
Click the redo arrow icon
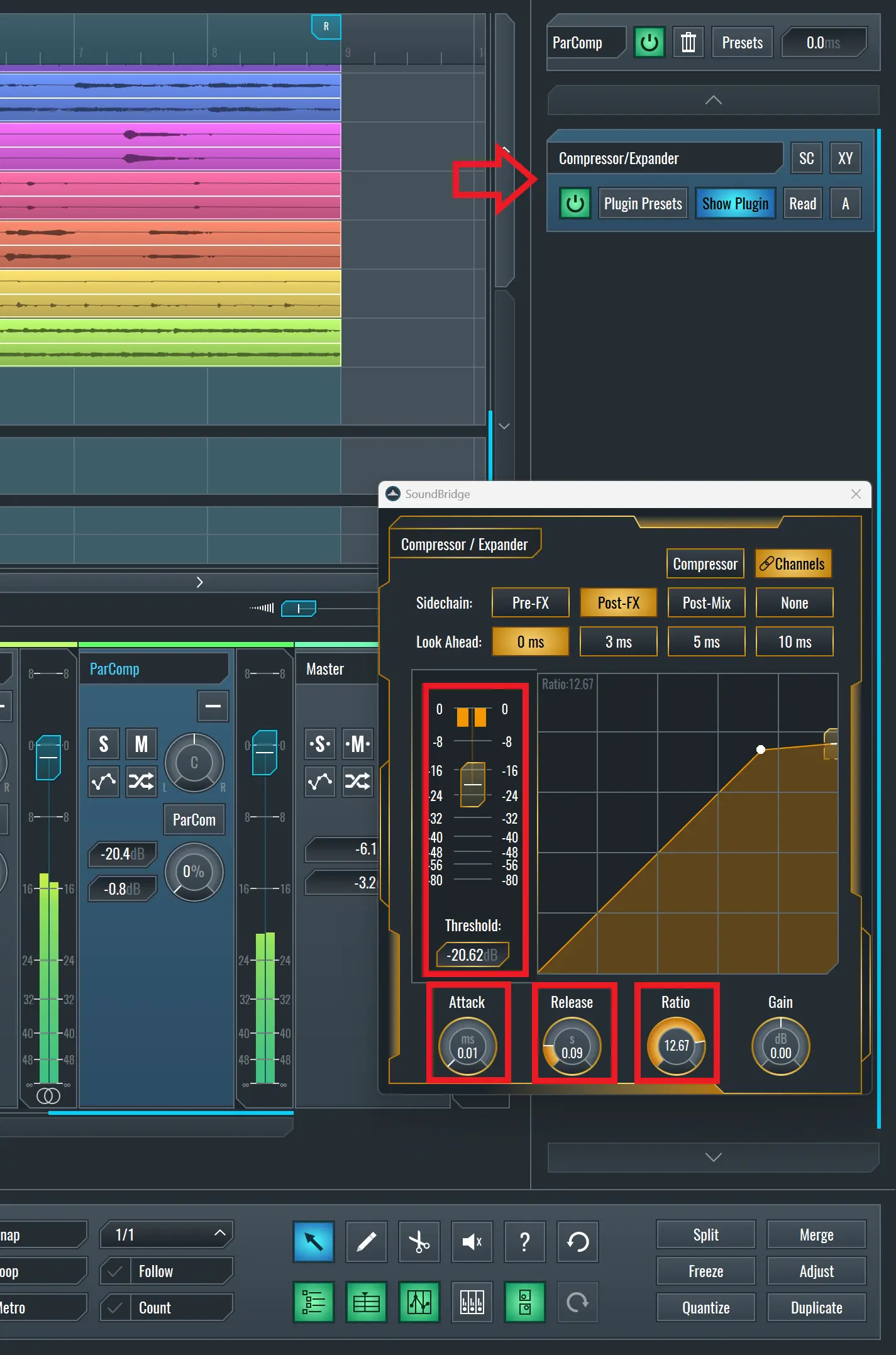click(577, 1302)
